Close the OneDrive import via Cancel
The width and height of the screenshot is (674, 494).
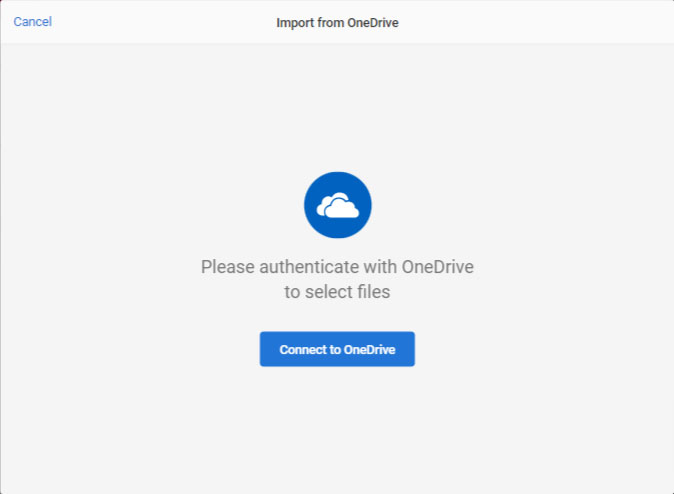click(33, 22)
